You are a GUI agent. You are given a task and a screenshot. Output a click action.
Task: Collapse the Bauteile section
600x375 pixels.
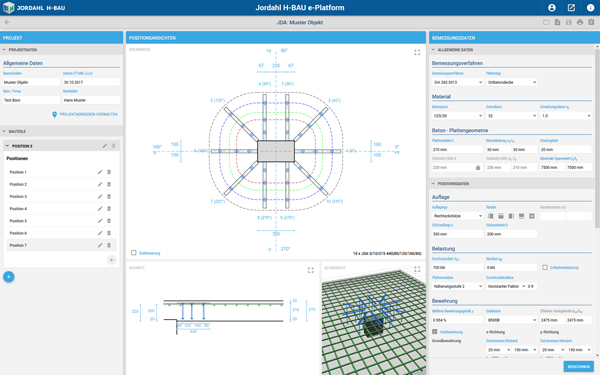[x=5, y=131]
